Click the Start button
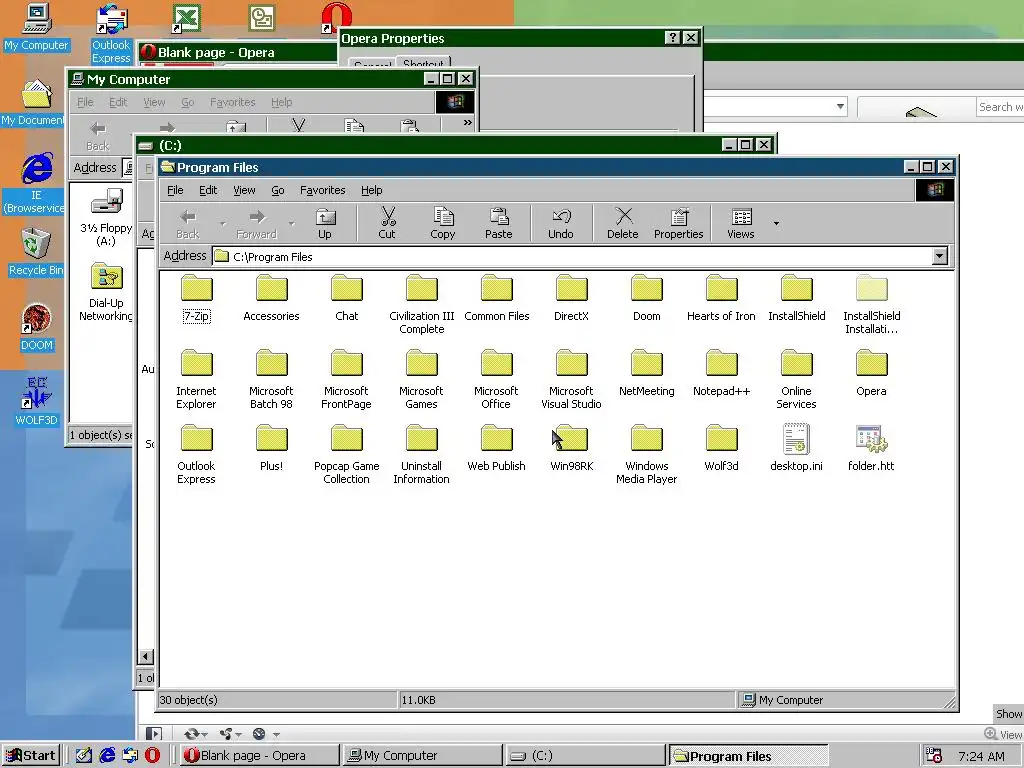The image size is (1024, 768). pos(30,756)
